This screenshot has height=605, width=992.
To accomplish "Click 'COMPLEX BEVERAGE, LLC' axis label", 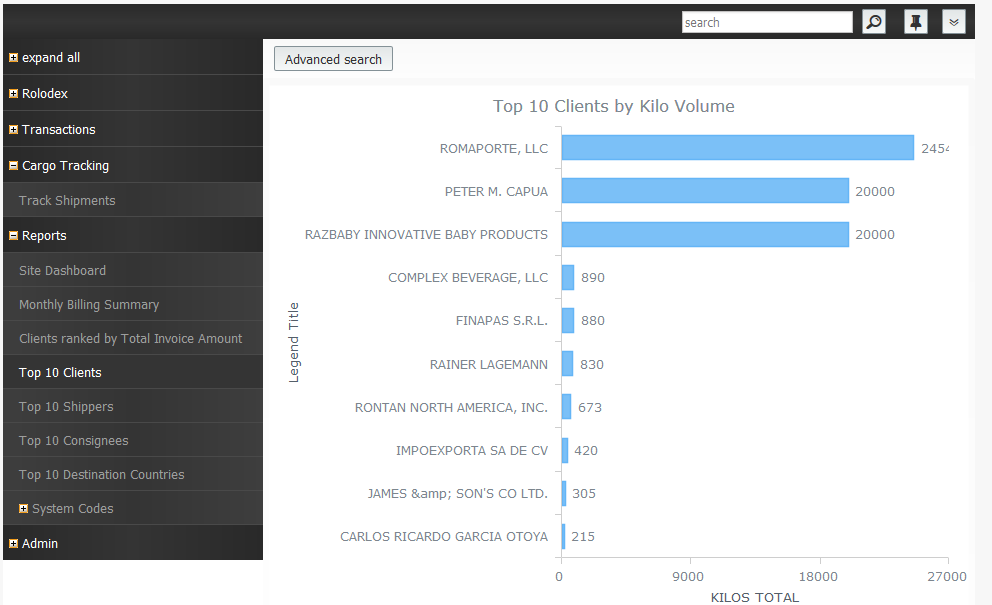I will pos(468,278).
